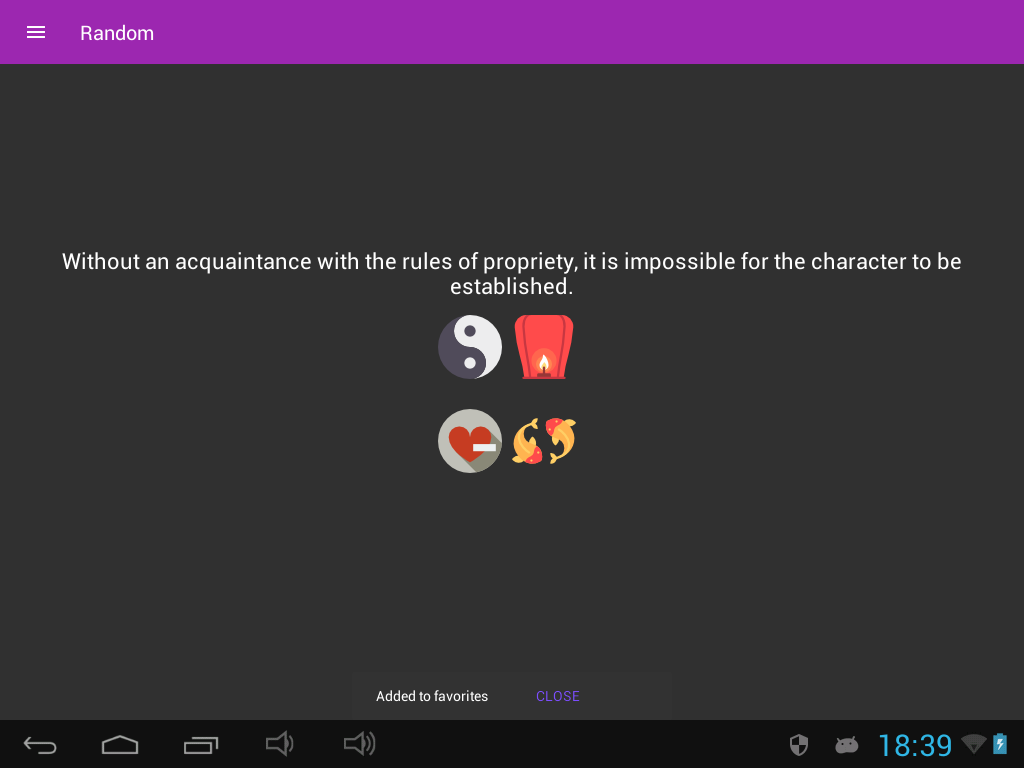Open the hamburger navigation menu

pyautogui.click(x=36, y=33)
